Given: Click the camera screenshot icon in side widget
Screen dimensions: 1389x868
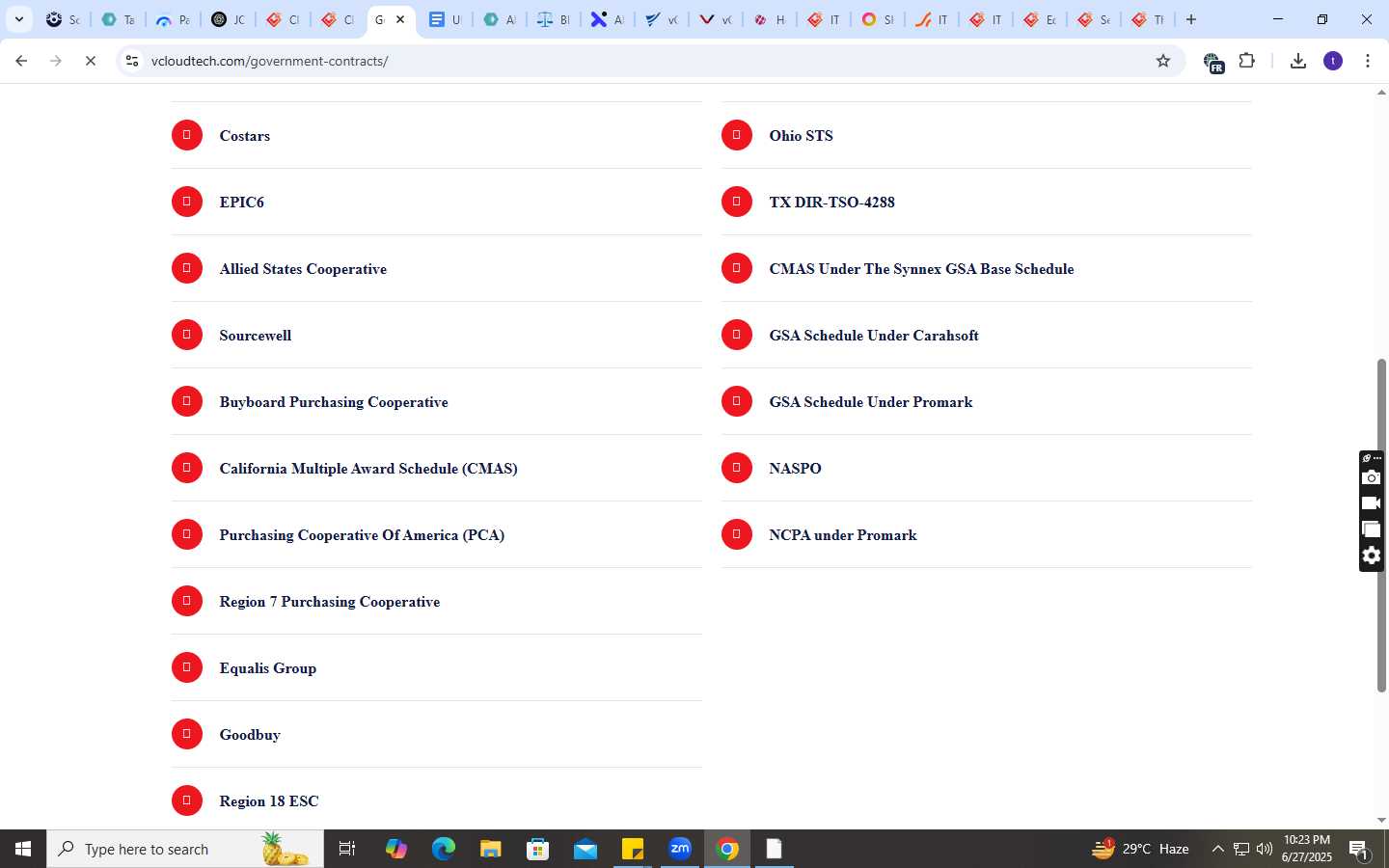Looking at the screenshot, I should tap(1371, 477).
